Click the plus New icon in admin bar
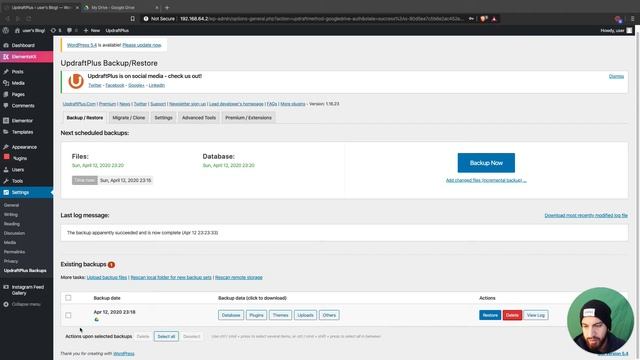This screenshot has width=640, height=360. pyautogui.click(x=86, y=30)
